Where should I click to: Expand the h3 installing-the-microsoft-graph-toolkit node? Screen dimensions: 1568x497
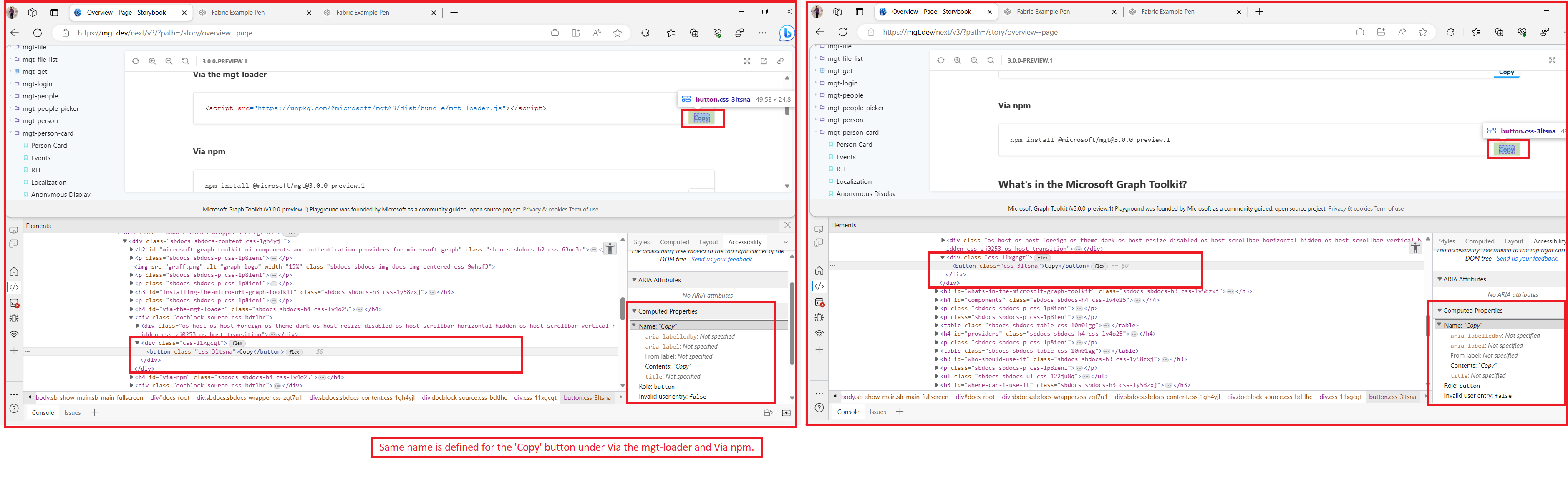[x=131, y=292]
